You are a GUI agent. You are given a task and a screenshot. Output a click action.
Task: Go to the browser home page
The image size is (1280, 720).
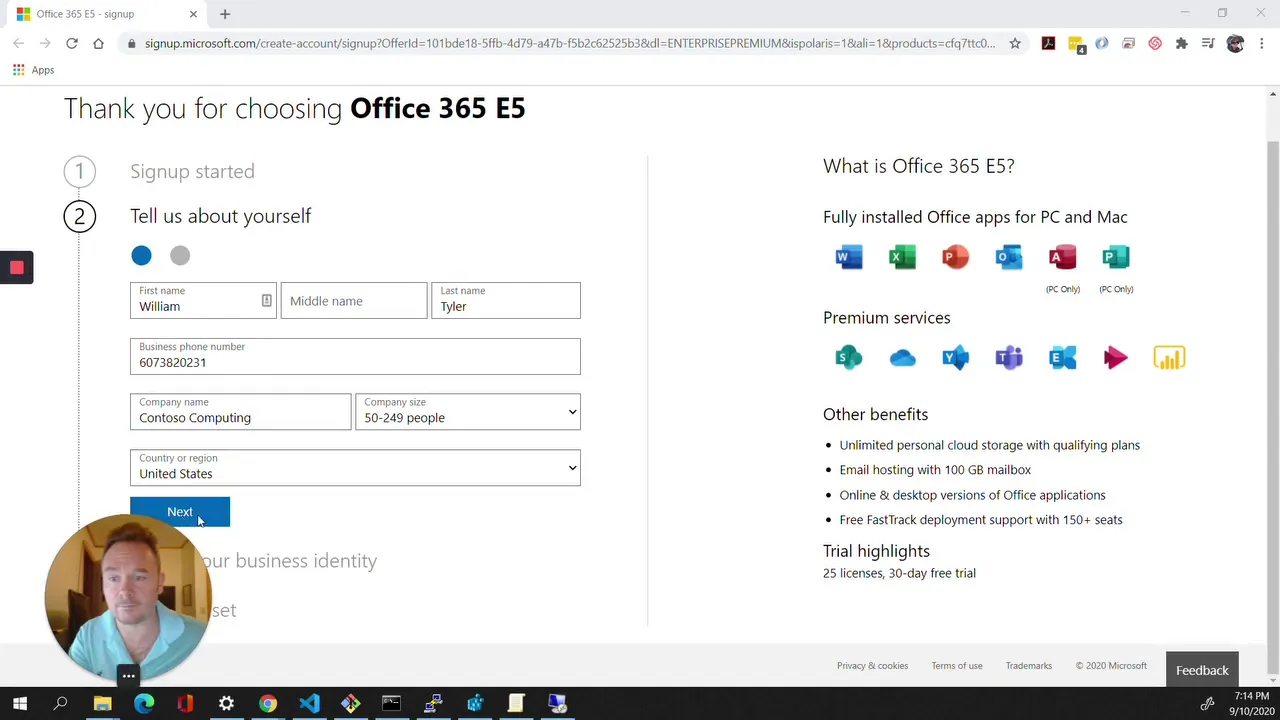point(98,43)
